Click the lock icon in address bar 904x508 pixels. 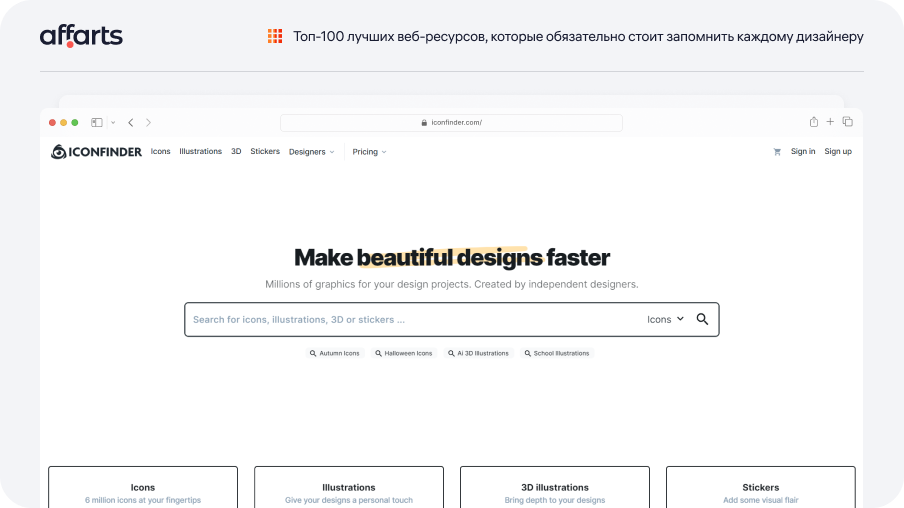[x=424, y=122]
